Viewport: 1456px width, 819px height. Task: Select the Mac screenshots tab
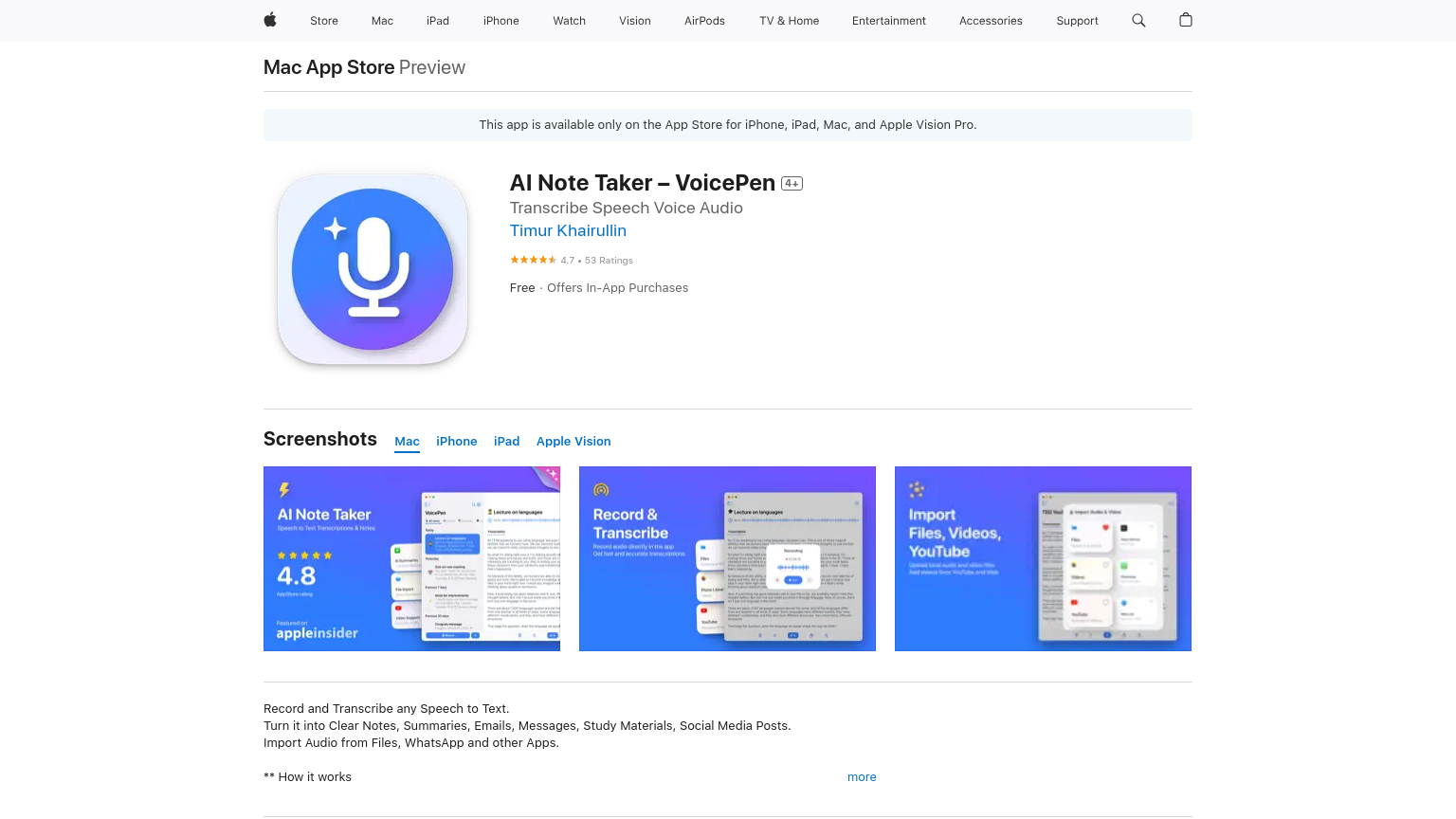click(x=407, y=441)
